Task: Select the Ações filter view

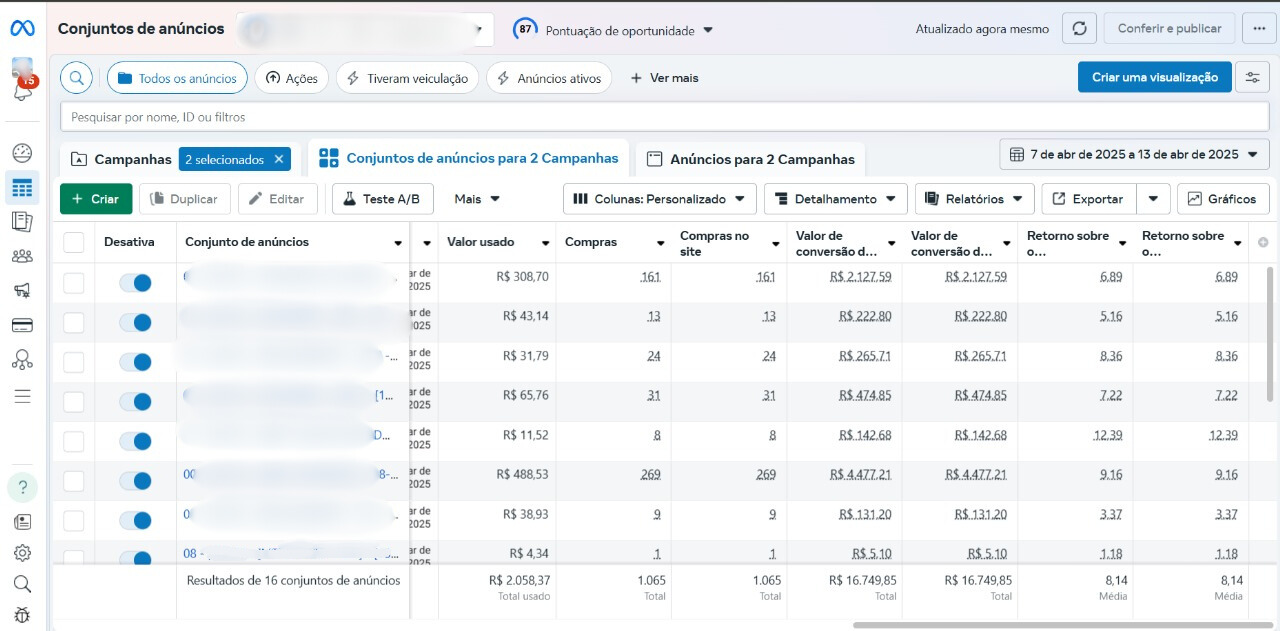Action: pos(291,78)
